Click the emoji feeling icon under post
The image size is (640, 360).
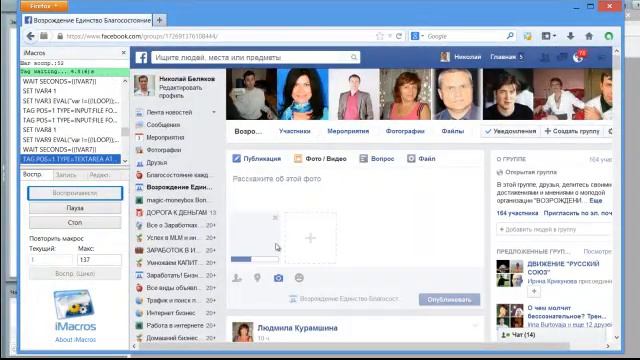[x=299, y=278]
